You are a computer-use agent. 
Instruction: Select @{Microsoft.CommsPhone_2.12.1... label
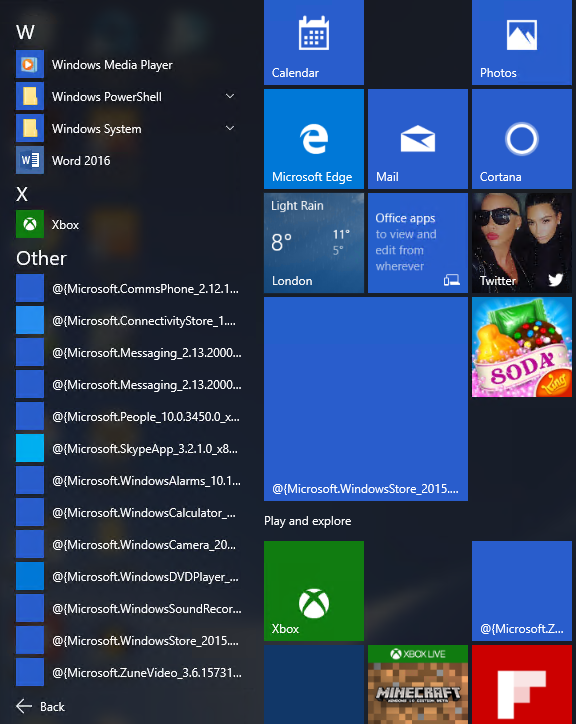pyautogui.click(x=146, y=289)
